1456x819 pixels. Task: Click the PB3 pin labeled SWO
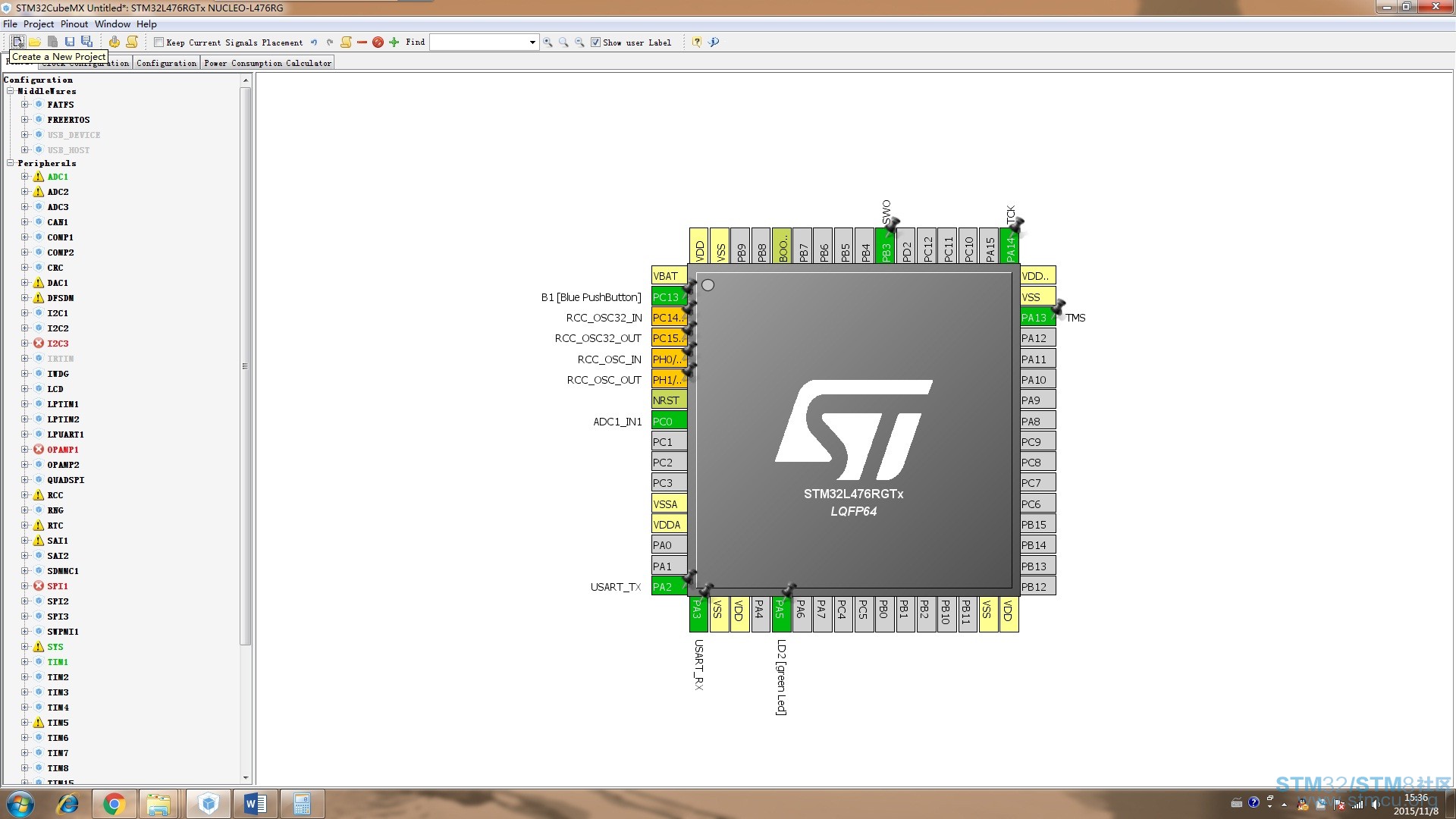pyautogui.click(x=885, y=245)
